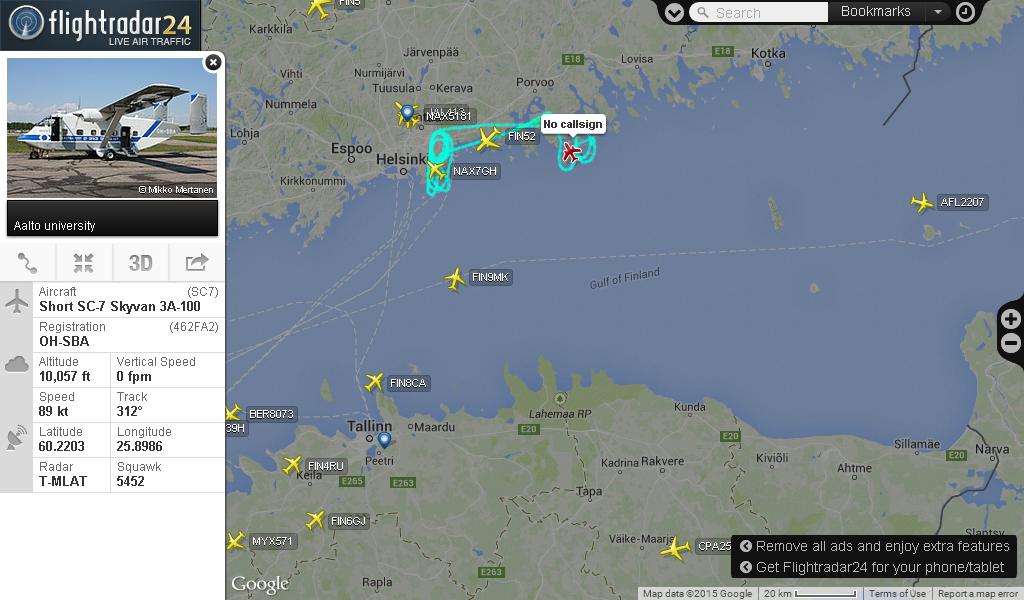
Task: Click Remove all ads and enjoy extra features
Action: (875, 546)
